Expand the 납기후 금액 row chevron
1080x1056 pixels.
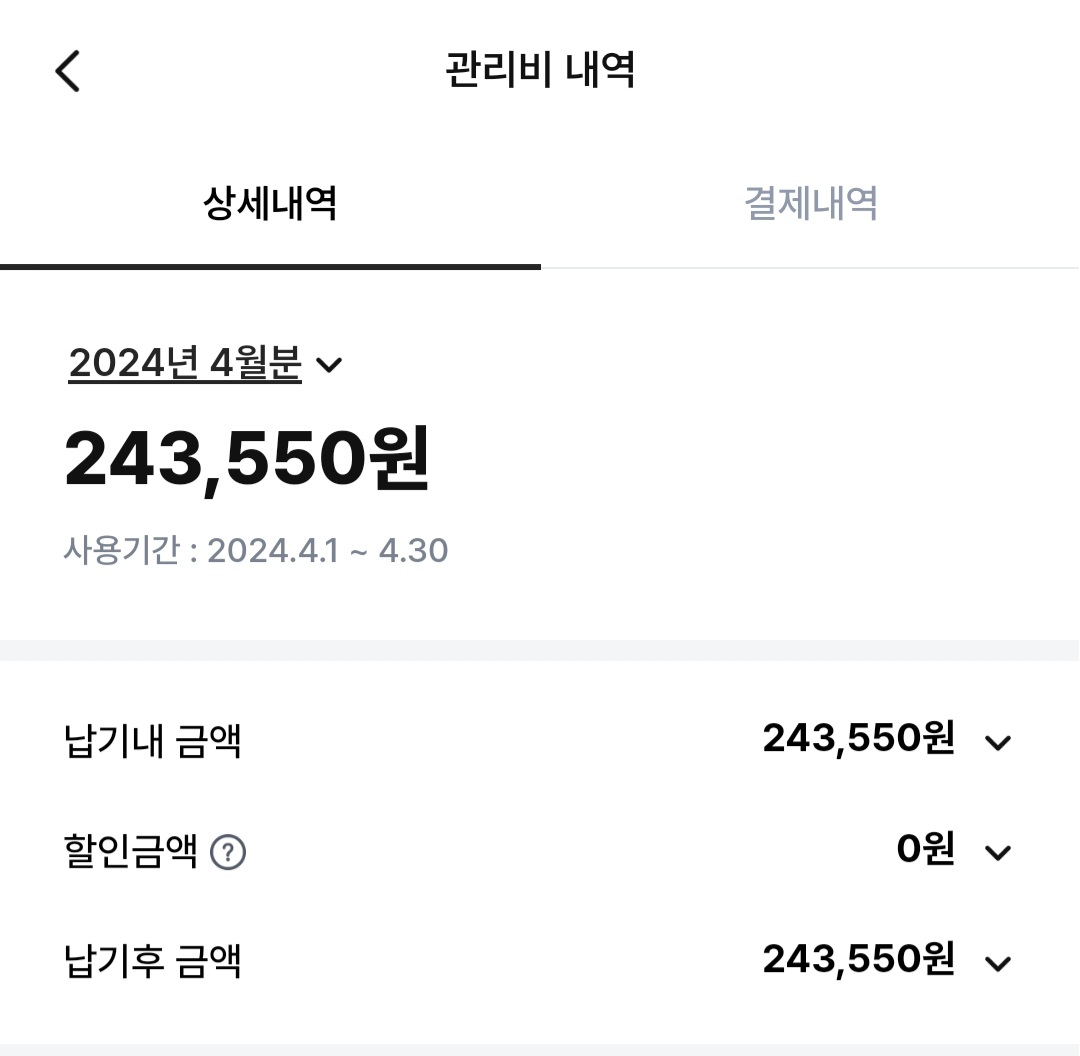point(998,963)
